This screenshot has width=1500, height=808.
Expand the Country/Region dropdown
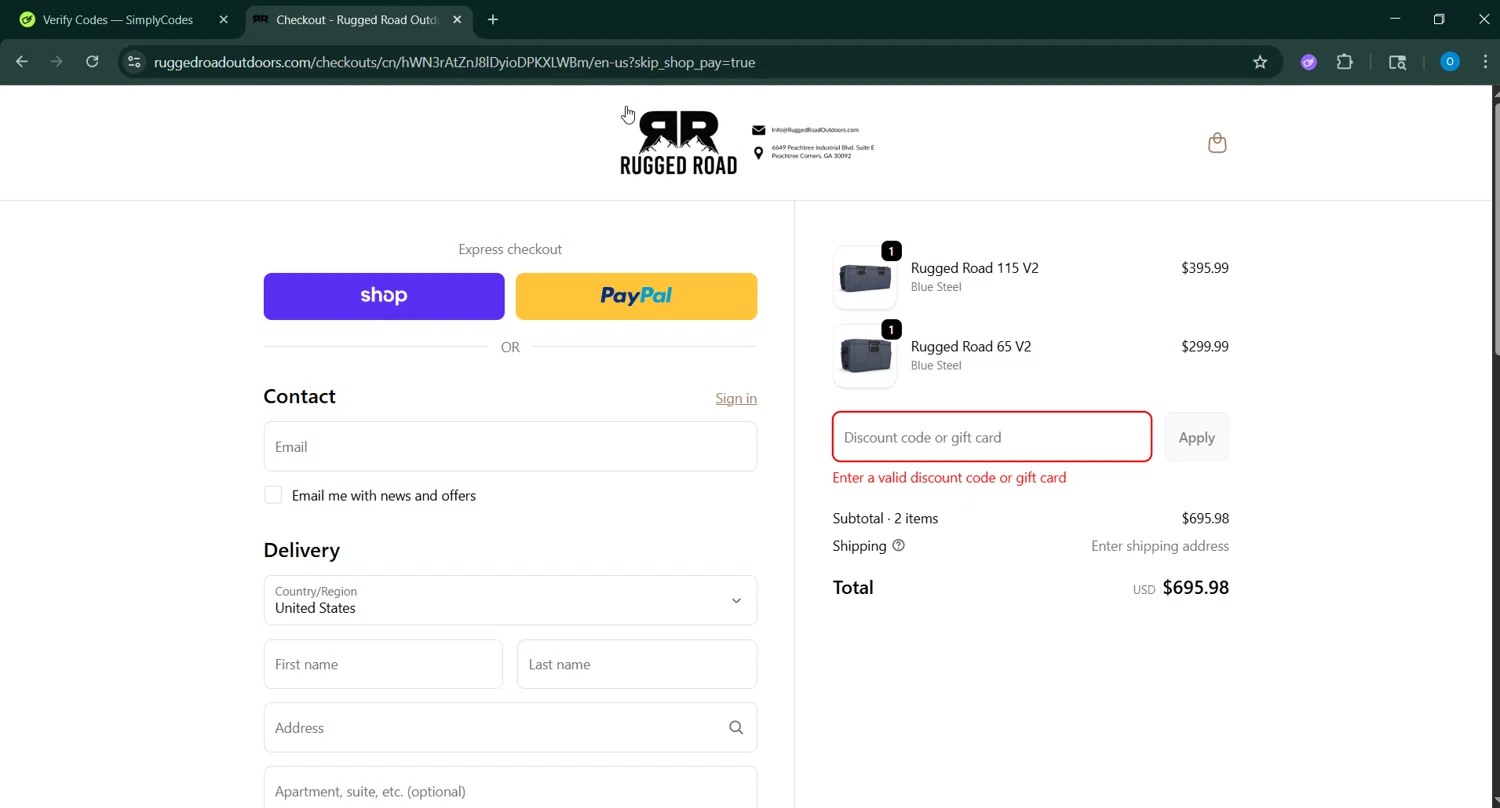pyautogui.click(x=510, y=600)
